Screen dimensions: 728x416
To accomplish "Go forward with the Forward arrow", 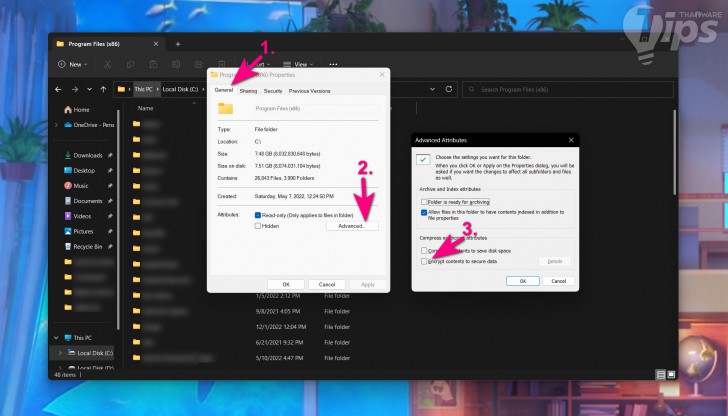I will (74, 89).
